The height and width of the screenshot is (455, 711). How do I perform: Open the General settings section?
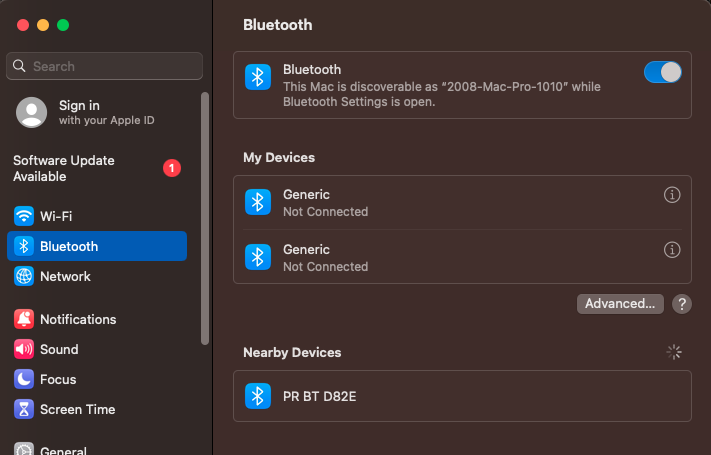65,450
